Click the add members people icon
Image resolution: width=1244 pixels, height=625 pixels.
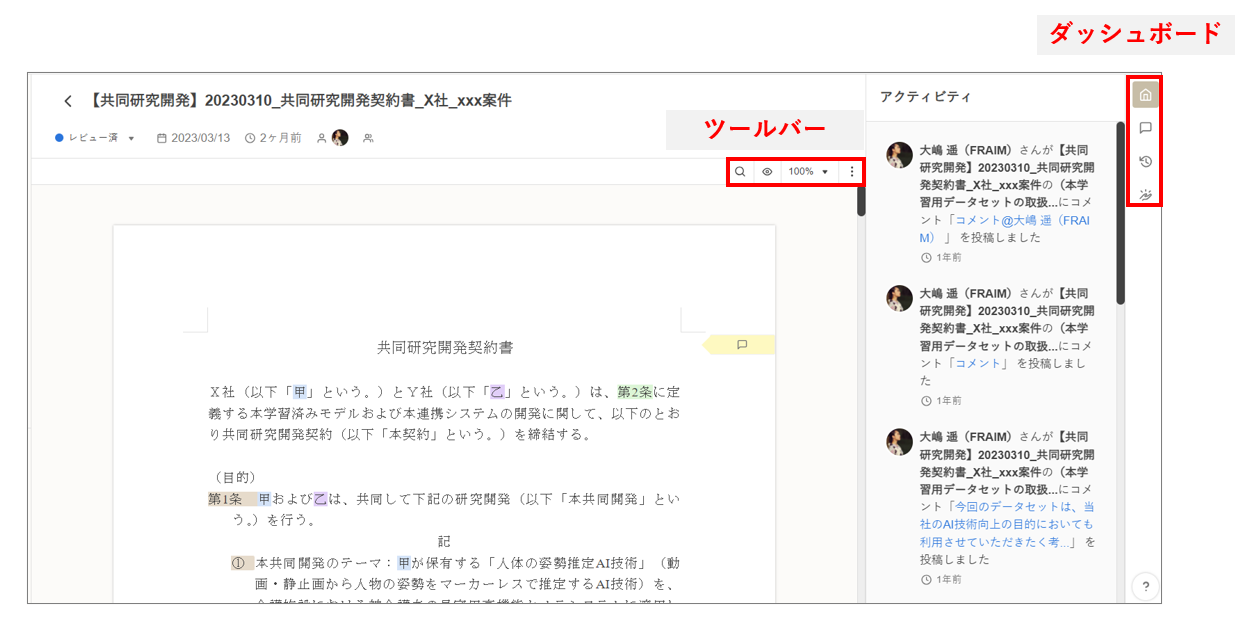[368, 138]
